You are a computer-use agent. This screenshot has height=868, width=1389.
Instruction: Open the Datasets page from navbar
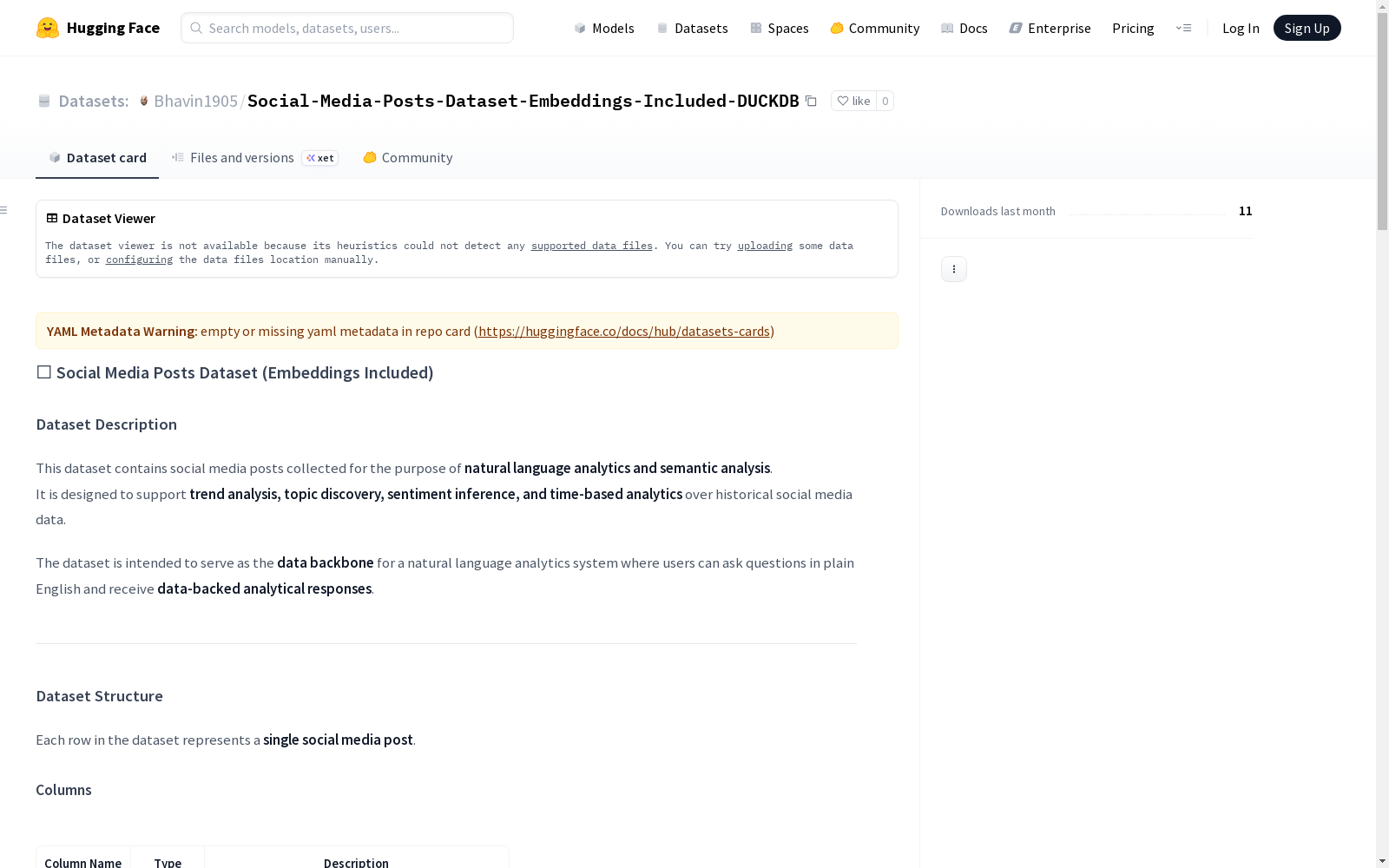[x=692, y=28]
